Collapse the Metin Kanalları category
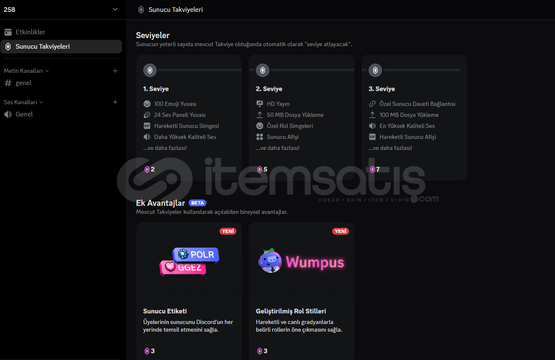Image resolution: width=555 pixels, height=360 pixels. (x=26, y=71)
